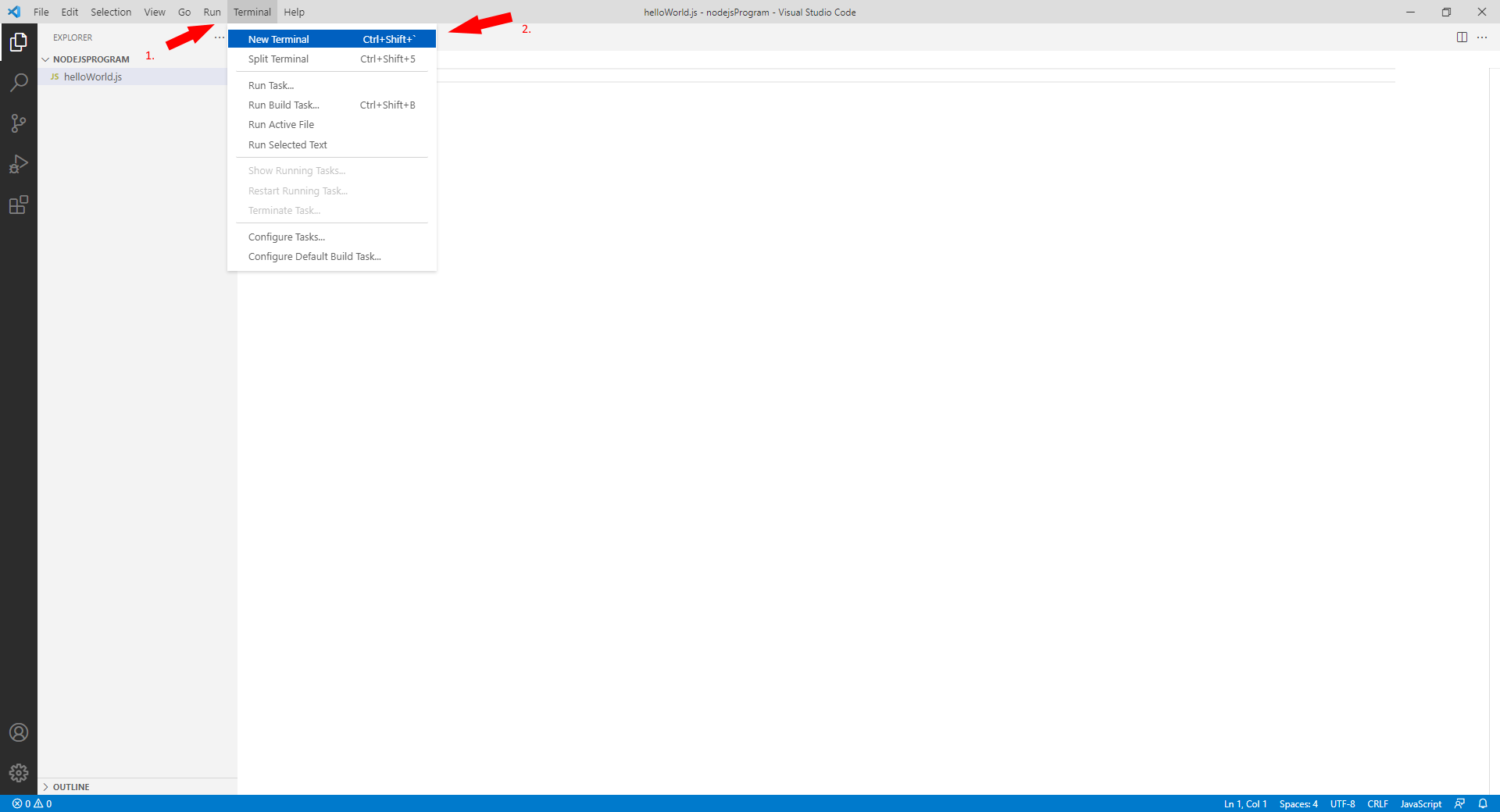Open the File menu
The height and width of the screenshot is (812, 1500).
click(41, 12)
